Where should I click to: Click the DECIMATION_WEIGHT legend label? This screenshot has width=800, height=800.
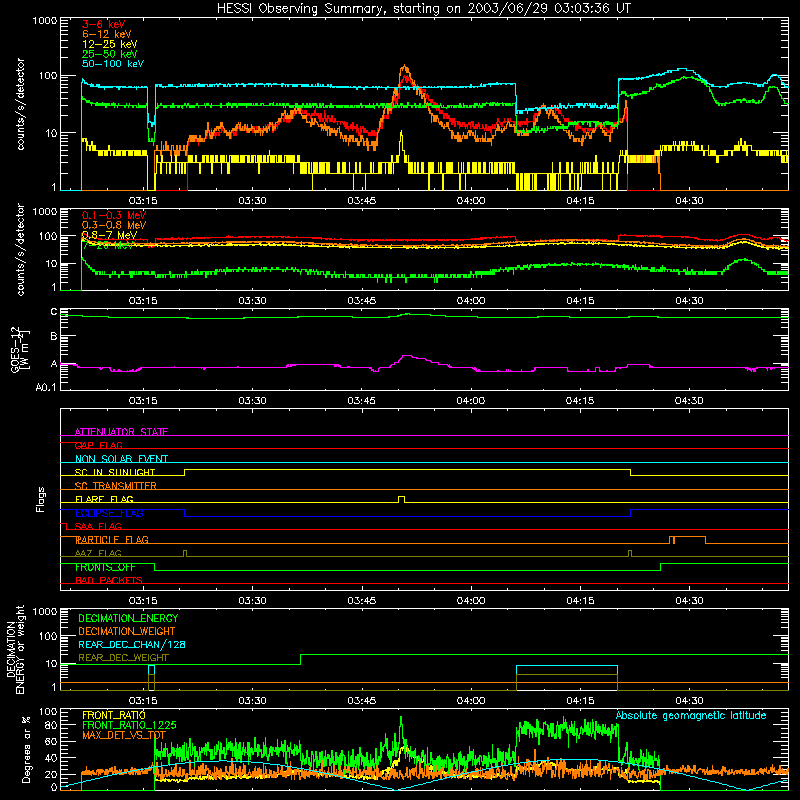[x=127, y=631]
